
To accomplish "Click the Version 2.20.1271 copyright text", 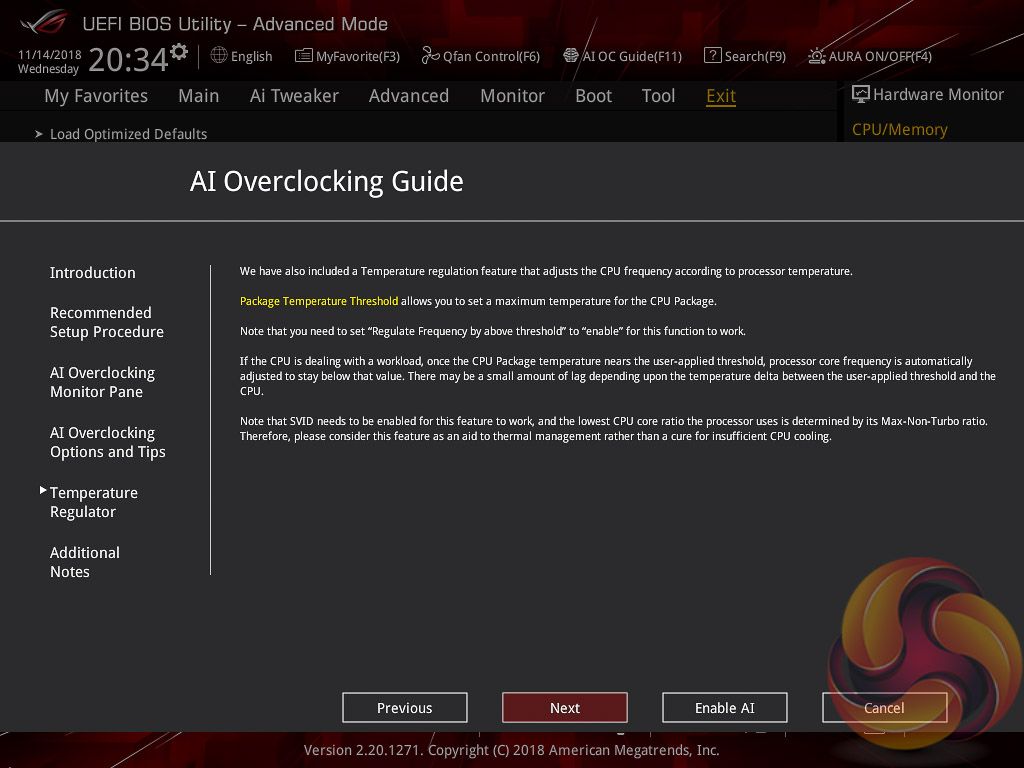I will point(511,750).
